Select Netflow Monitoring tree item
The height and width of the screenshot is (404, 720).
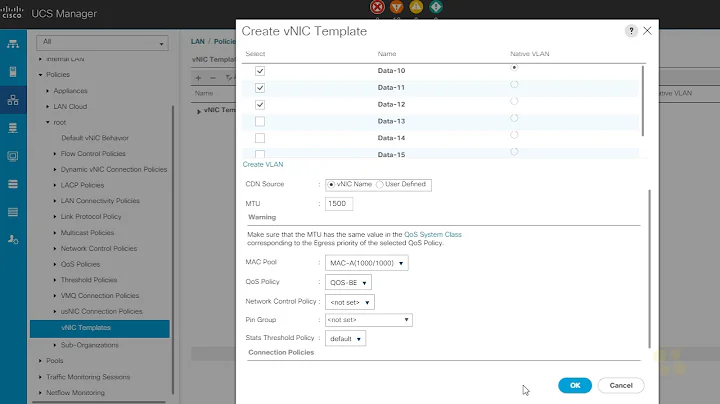[75, 393]
